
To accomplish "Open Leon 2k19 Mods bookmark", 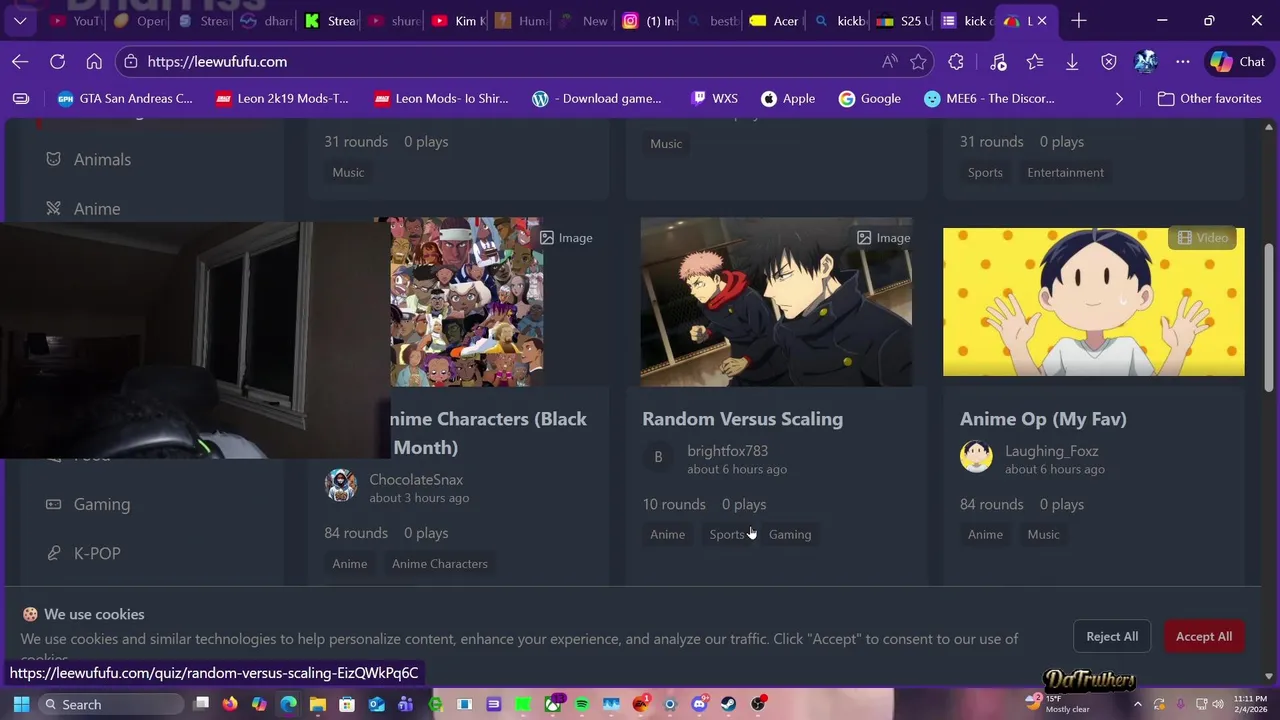I will [x=283, y=99].
